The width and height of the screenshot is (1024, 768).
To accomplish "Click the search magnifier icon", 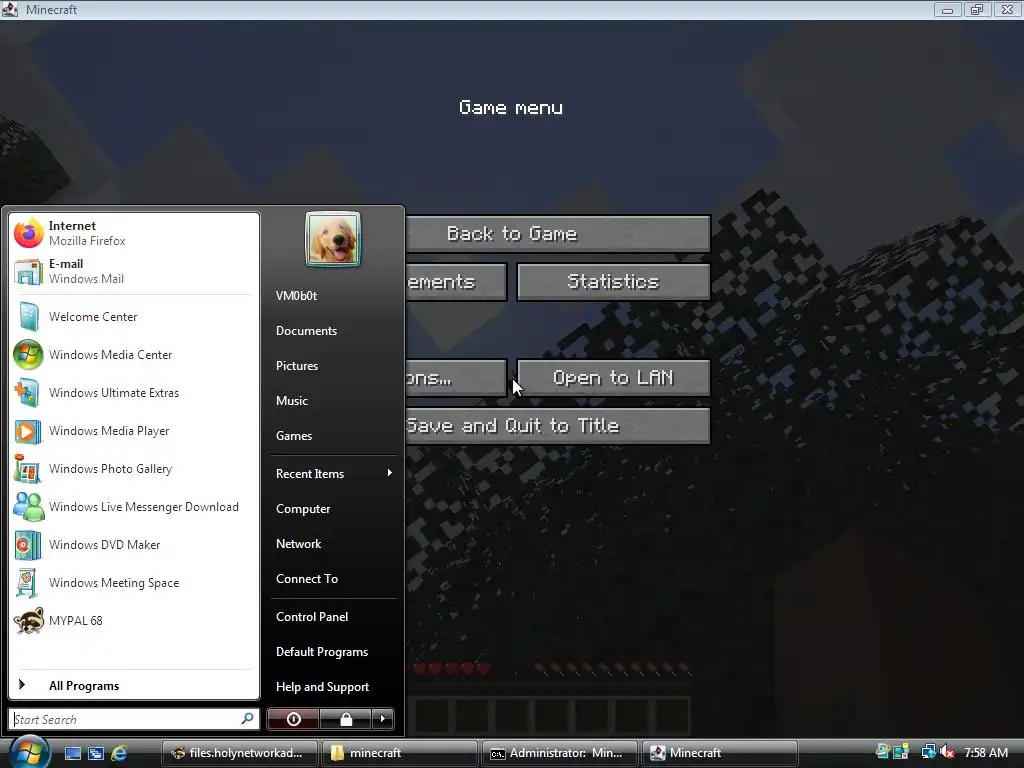I will click(x=247, y=718).
